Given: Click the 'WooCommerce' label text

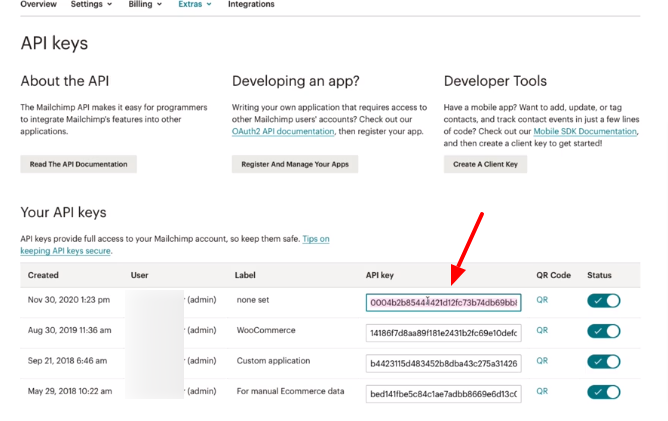Looking at the screenshot, I should [x=266, y=330].
